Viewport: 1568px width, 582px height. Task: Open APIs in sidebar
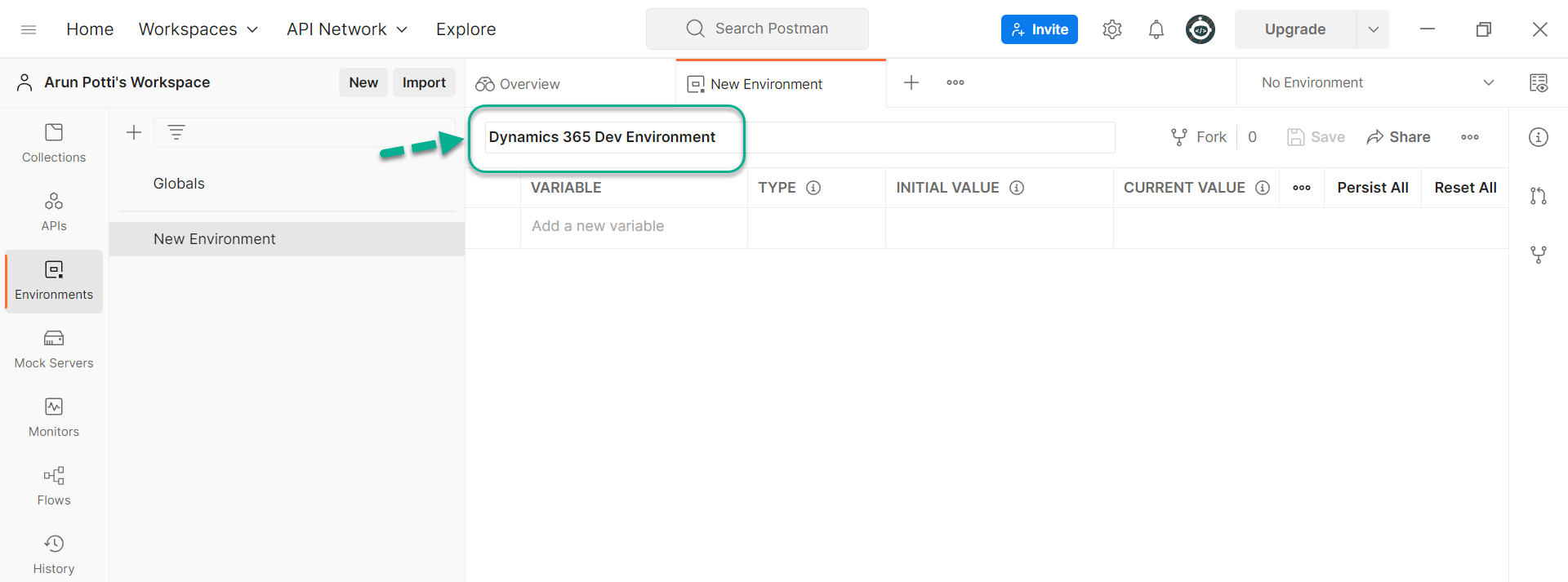pyautogui.click(x=54, y=211)
